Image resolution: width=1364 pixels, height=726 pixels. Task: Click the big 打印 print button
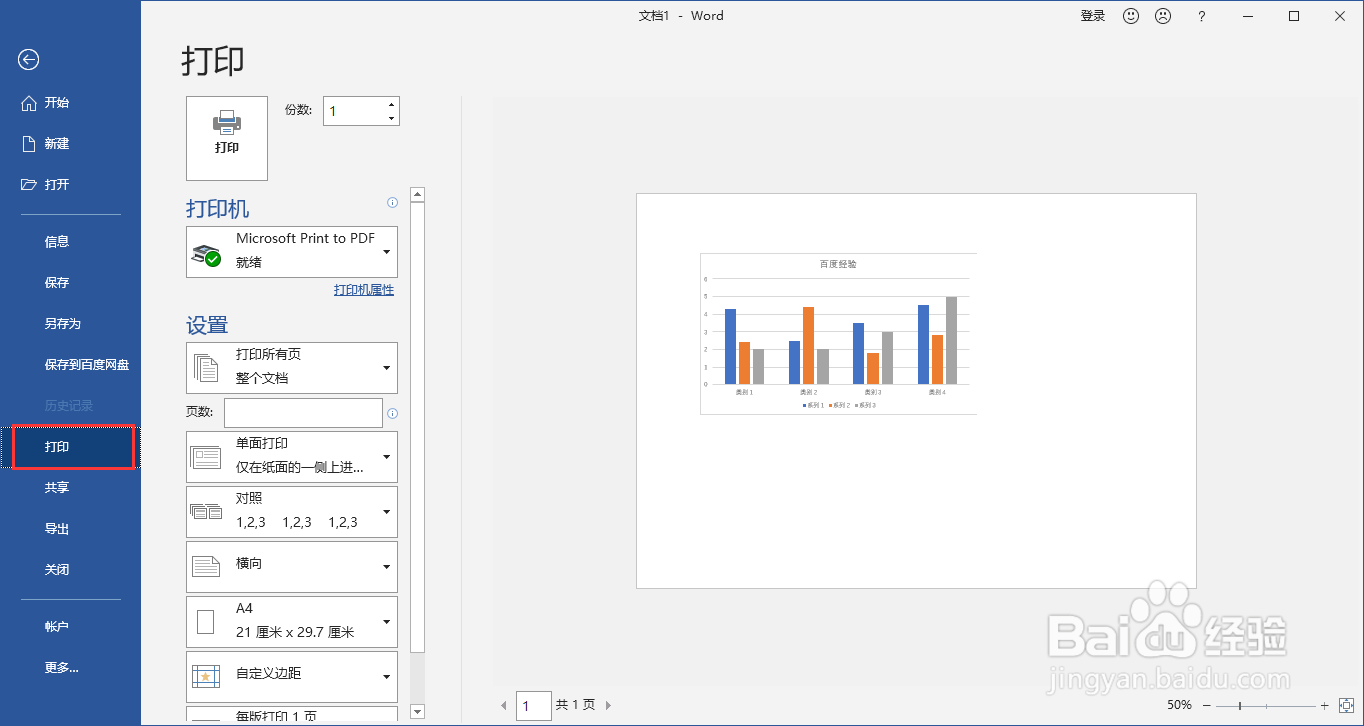click(x=227, y=138)
